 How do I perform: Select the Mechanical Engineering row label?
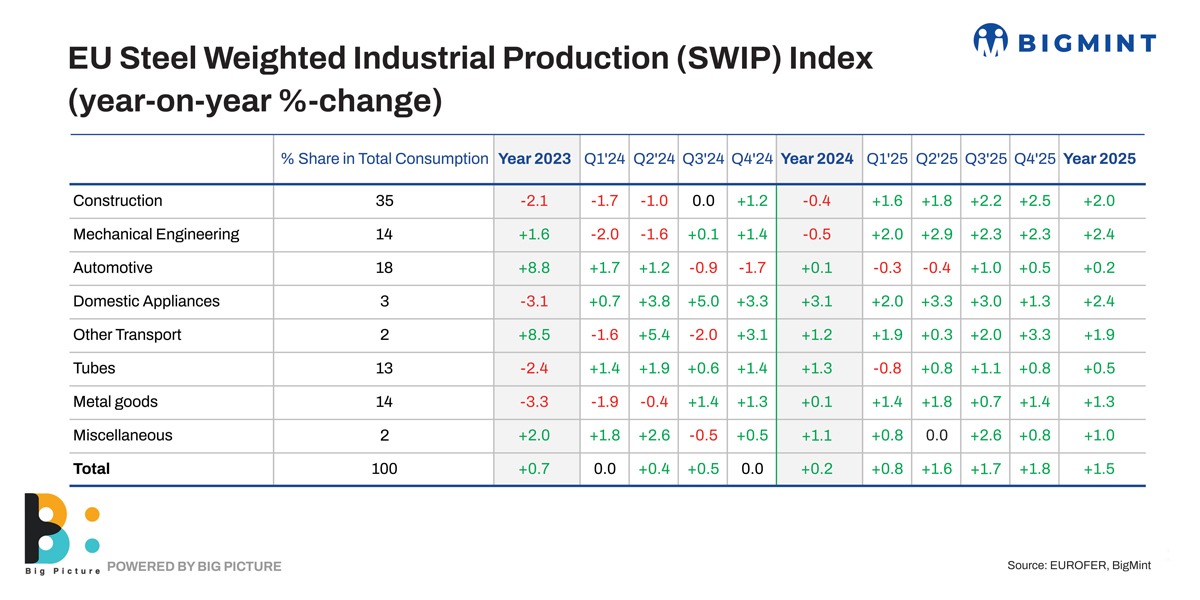click(156, 235)
